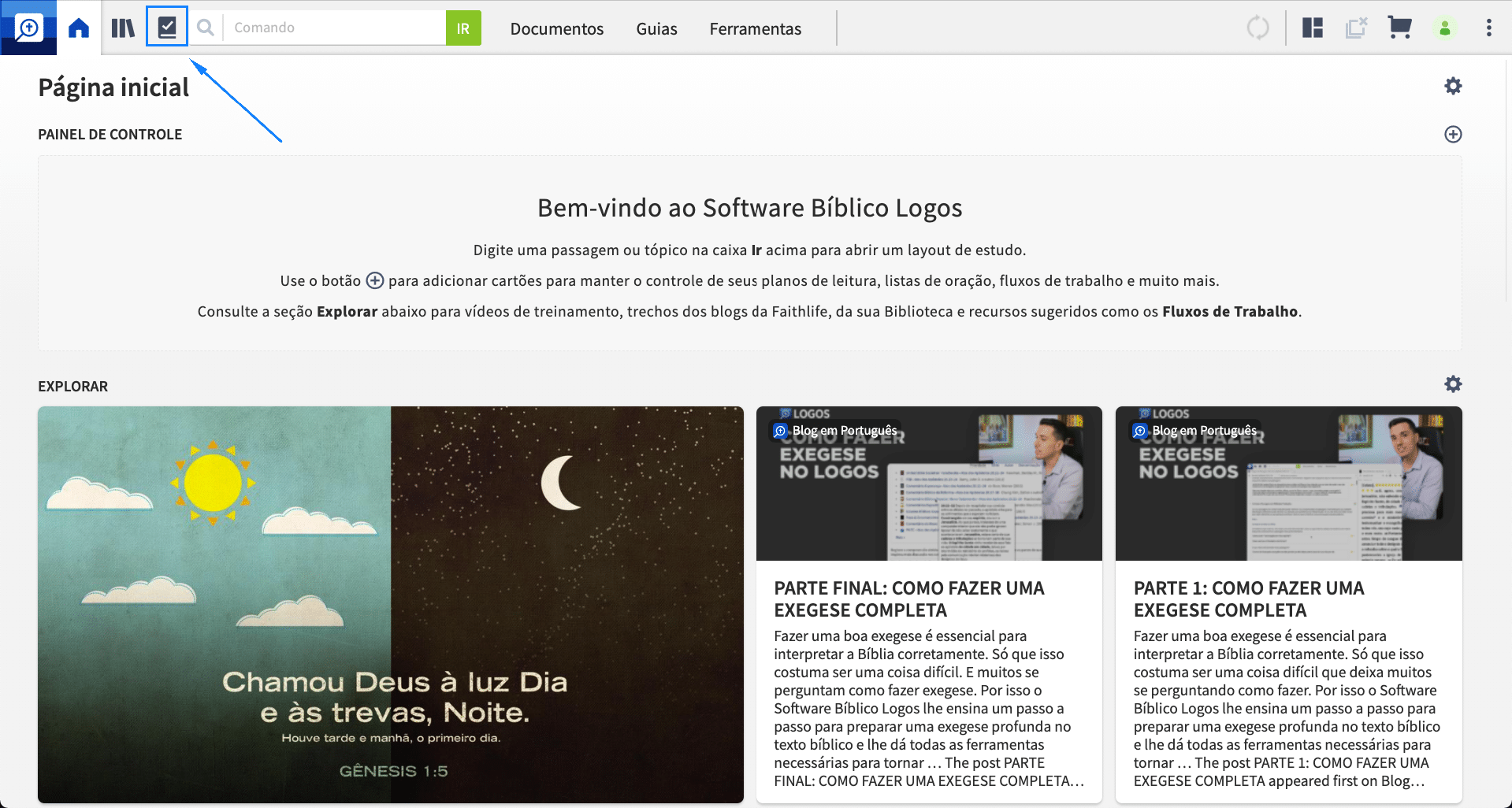Click the close all panels icon
Viewport: 1512px width, 808px height.
(1356, 28)
